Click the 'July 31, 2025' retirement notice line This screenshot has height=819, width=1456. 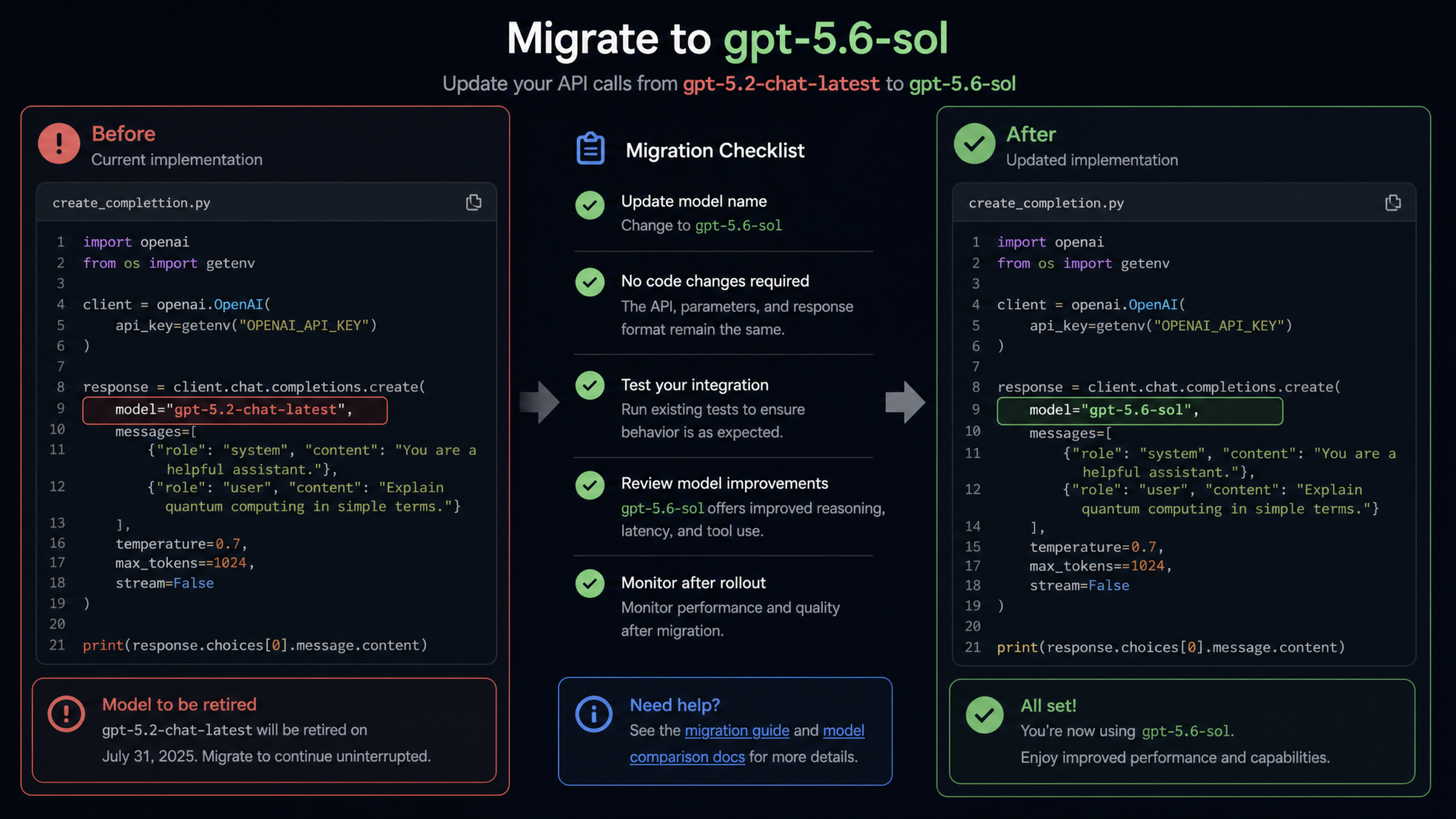[266, 756]
